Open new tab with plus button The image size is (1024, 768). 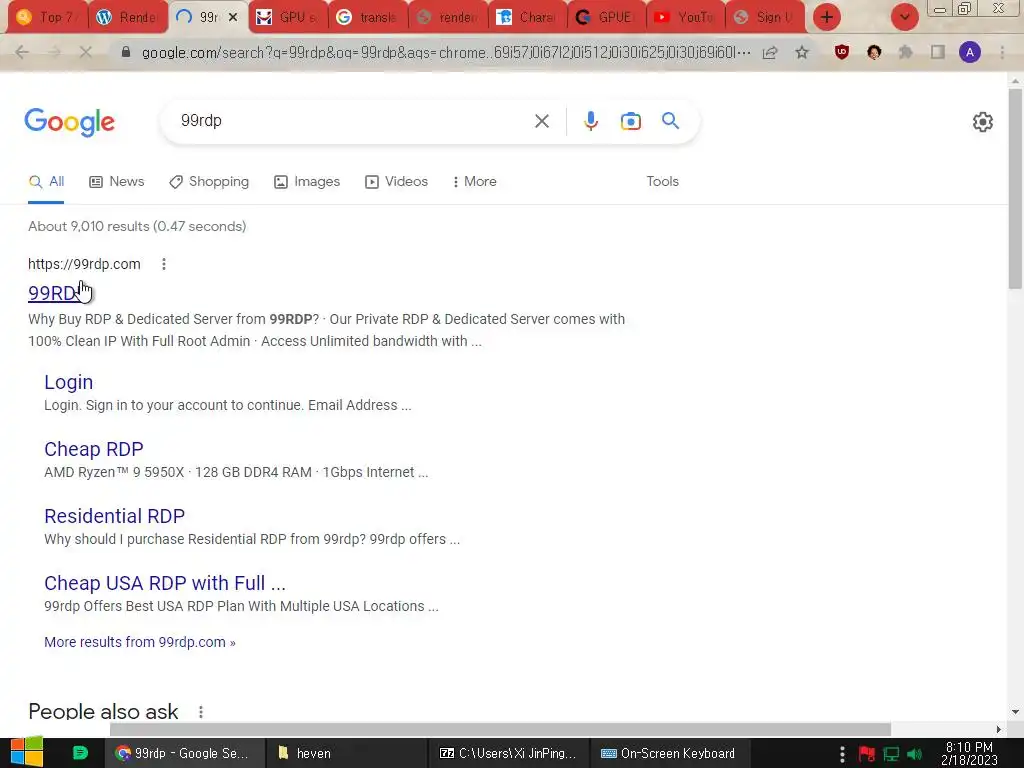coord(827,17)
